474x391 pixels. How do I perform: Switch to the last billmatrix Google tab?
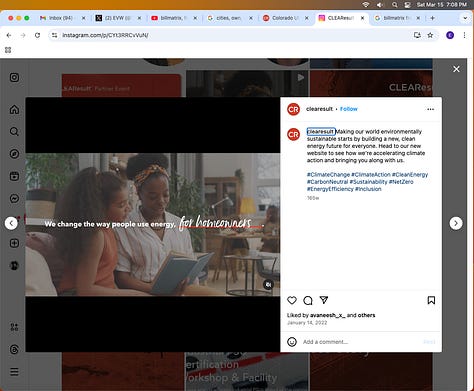click(x=397, y=18)
